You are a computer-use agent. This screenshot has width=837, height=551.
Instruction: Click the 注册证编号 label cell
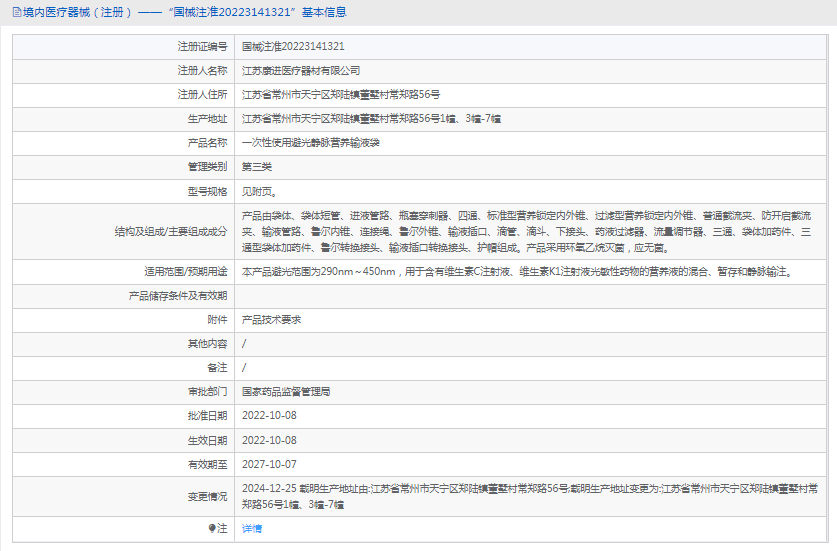(x=124, y=47)
